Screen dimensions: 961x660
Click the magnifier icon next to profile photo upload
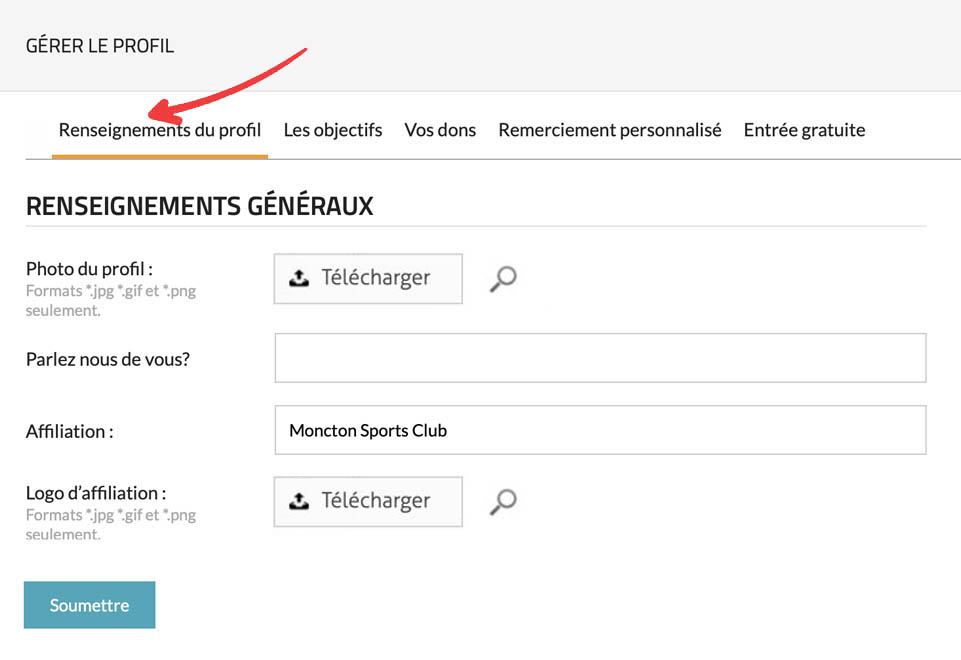point(503,279)
